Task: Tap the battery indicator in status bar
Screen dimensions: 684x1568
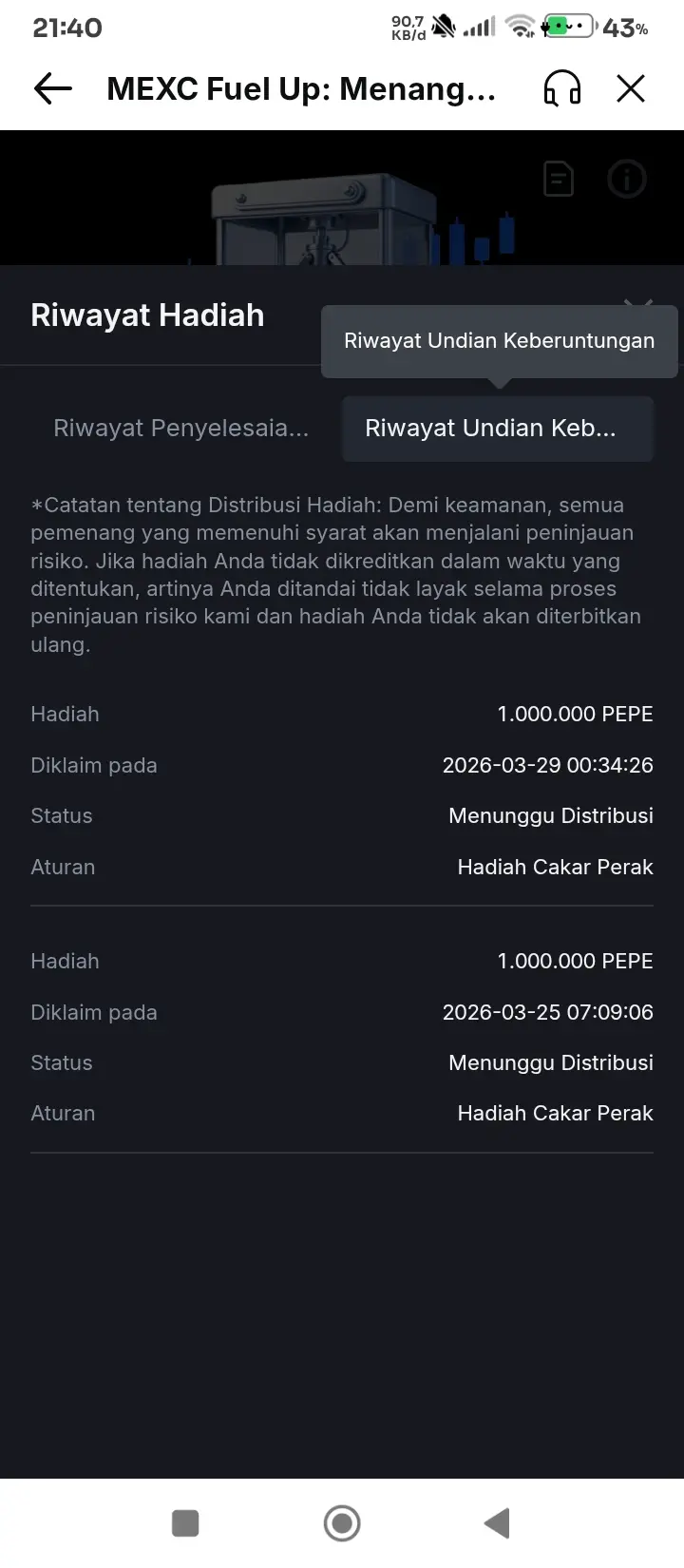Action: (x=569, y=27)
